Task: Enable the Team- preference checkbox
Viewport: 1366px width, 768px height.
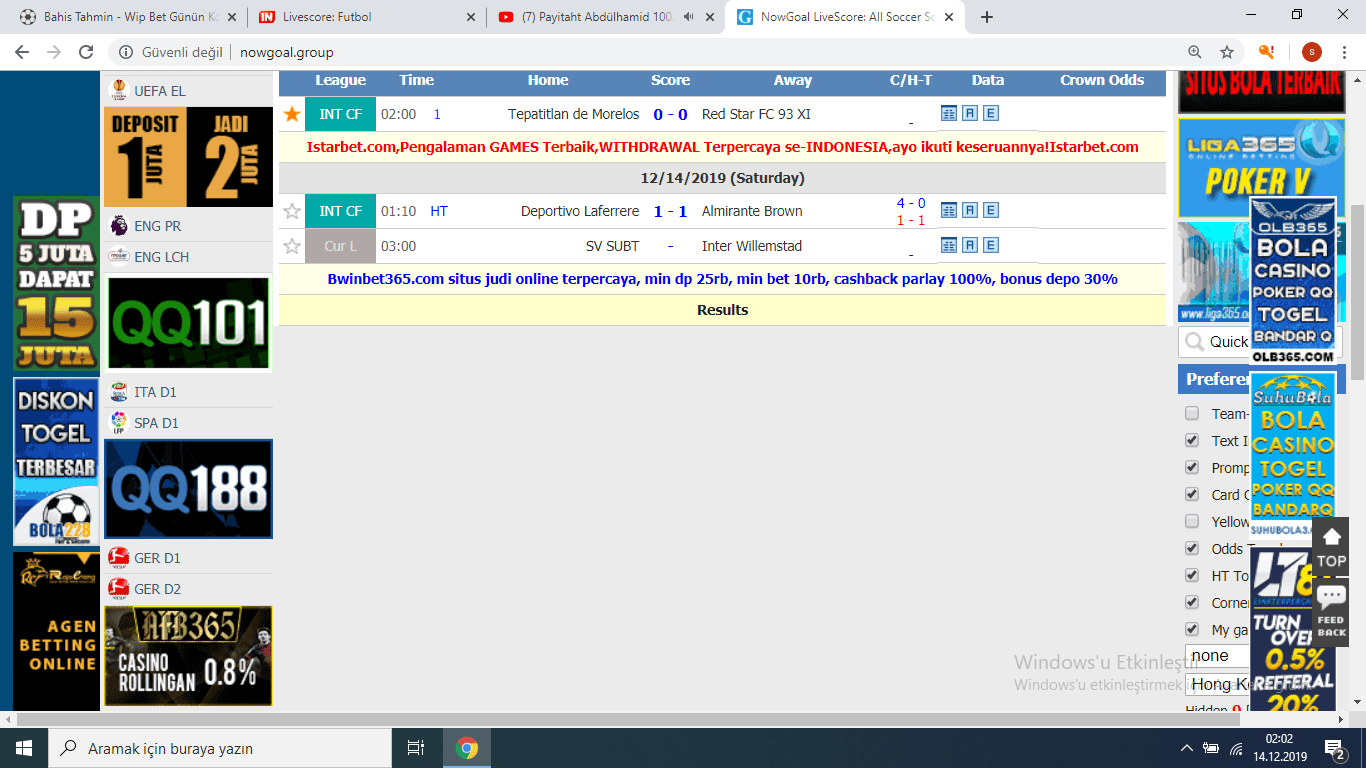Action: pyautogui.click(x=1192, y=413)
